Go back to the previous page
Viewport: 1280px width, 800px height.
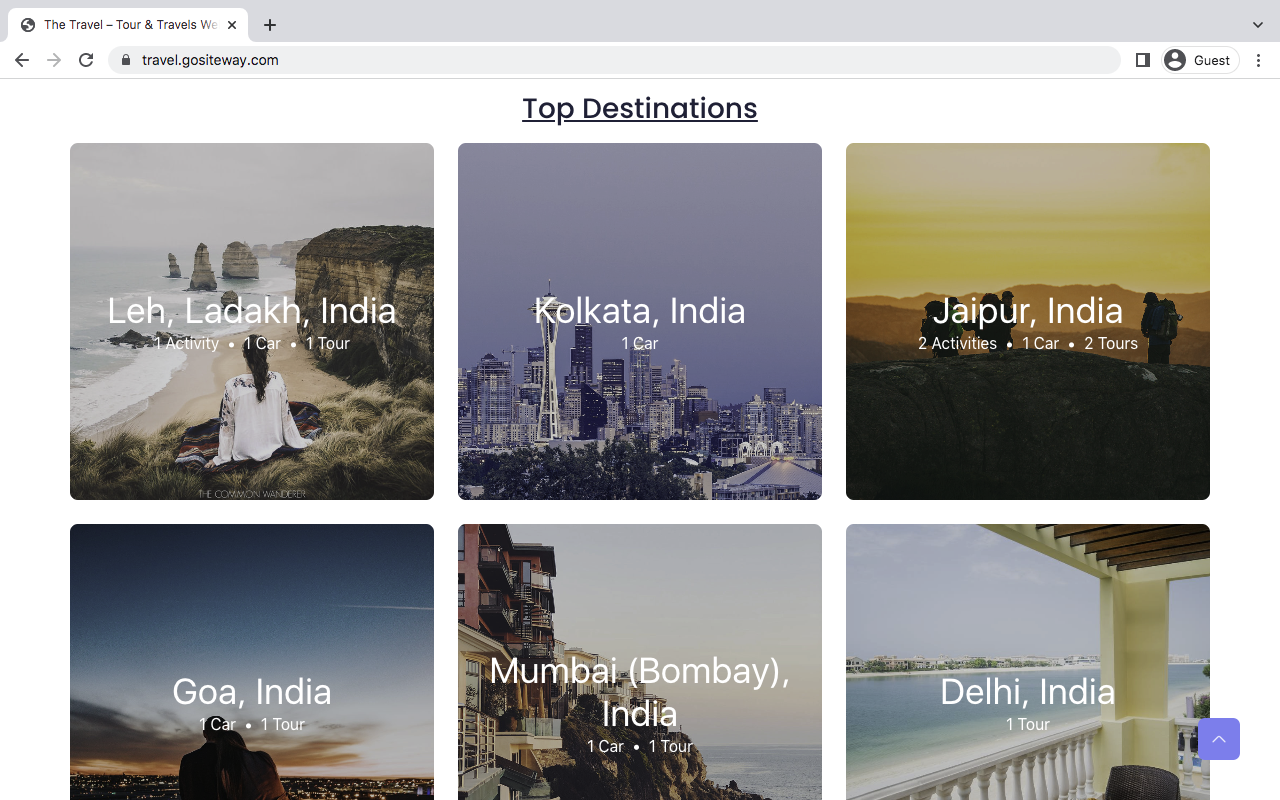tap(22, 60)
